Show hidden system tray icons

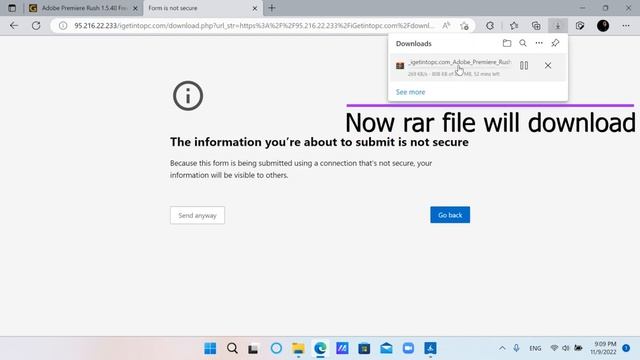[502, 348]
